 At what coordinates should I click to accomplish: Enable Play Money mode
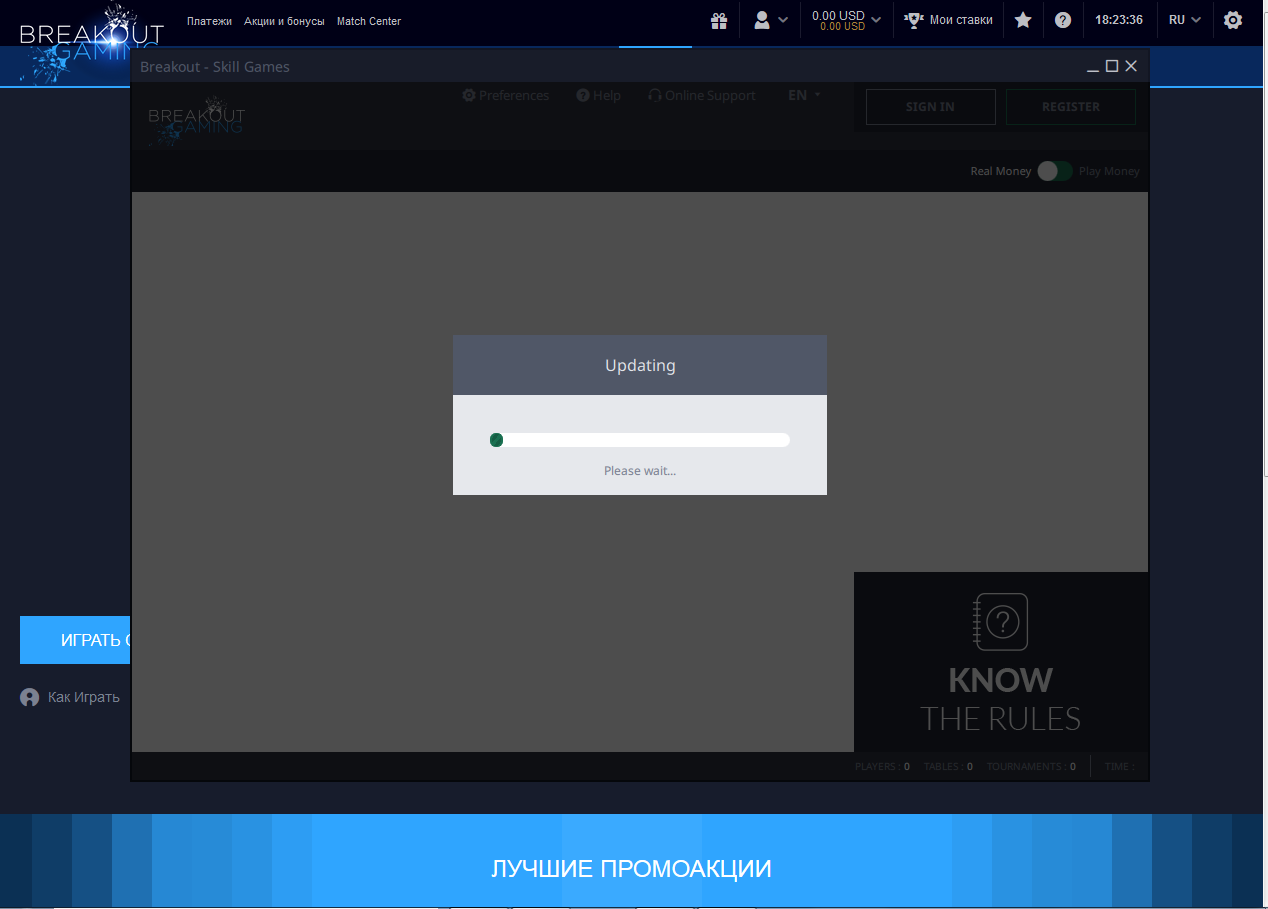click(x=1109, y=171)
